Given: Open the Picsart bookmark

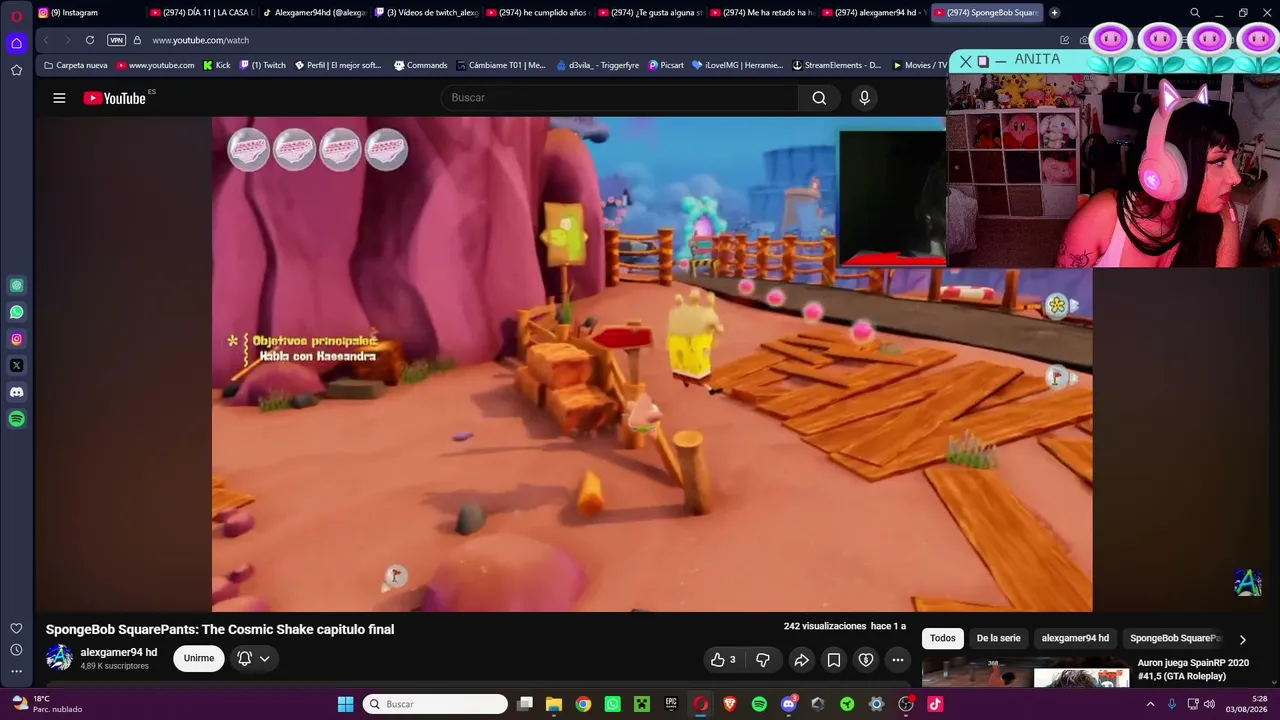Looking at the screenshot, I should click(x=666, y=65).
